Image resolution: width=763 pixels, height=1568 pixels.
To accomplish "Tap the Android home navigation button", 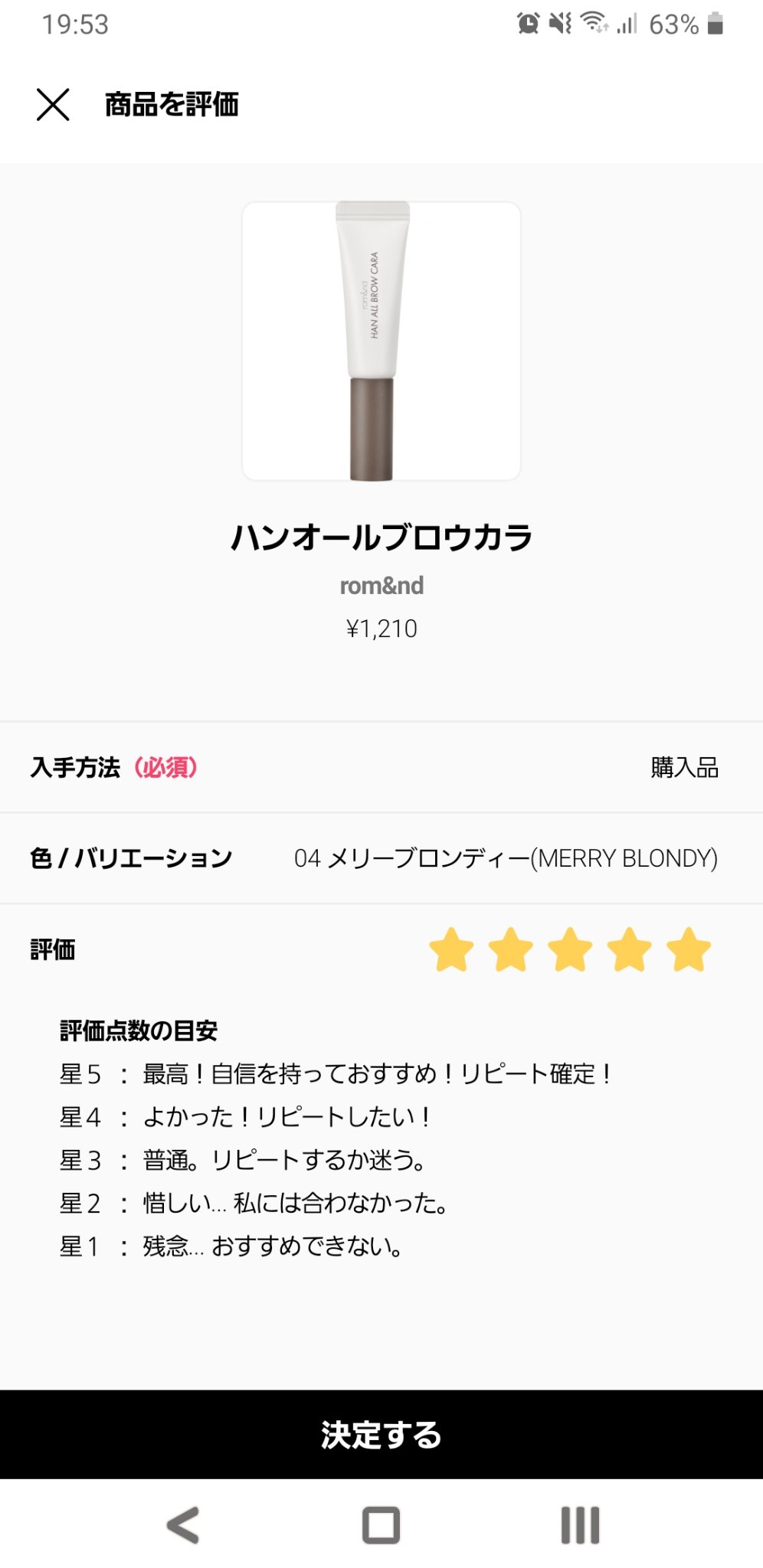I will (381, 1524).
